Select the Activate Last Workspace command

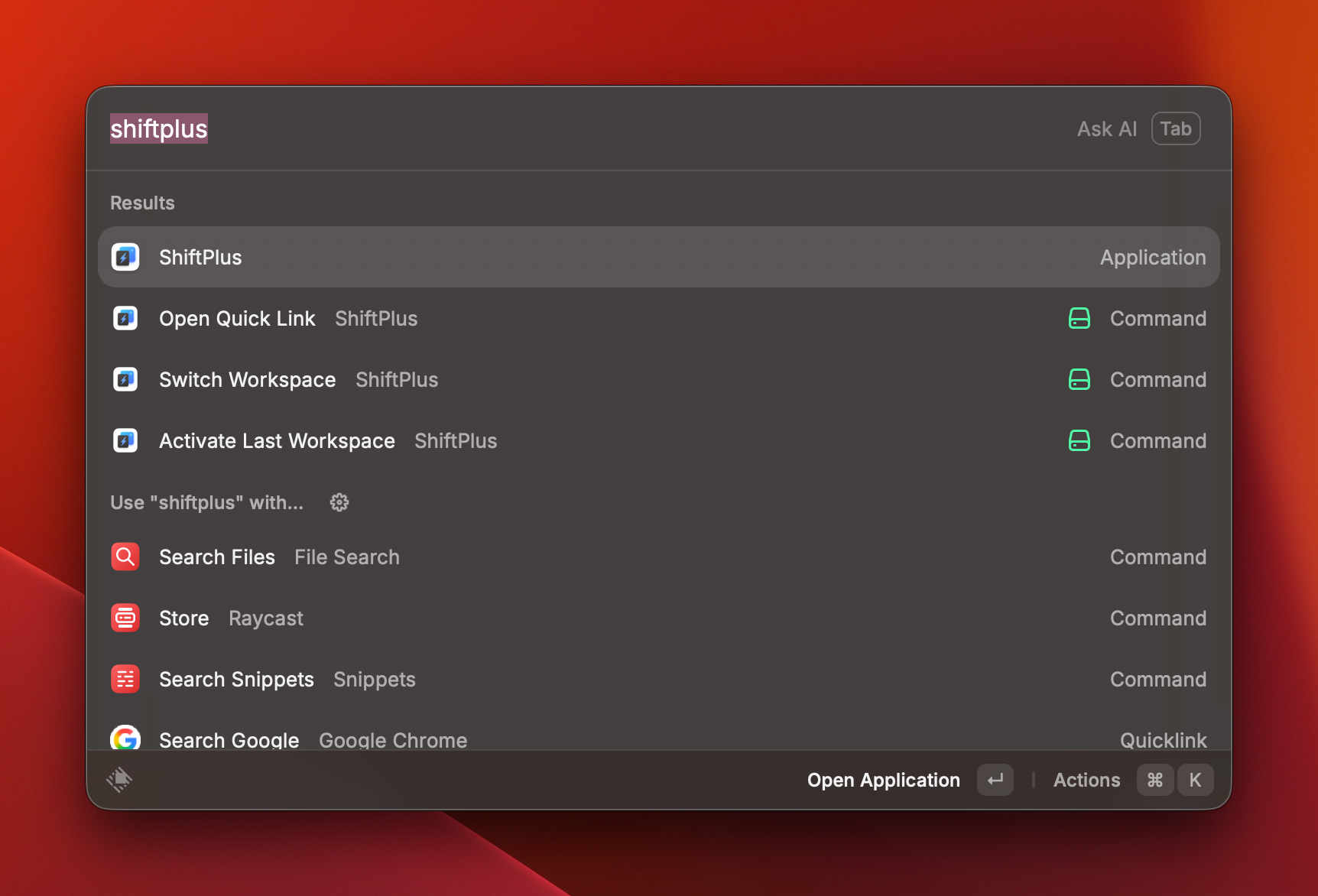click(659, 440)
